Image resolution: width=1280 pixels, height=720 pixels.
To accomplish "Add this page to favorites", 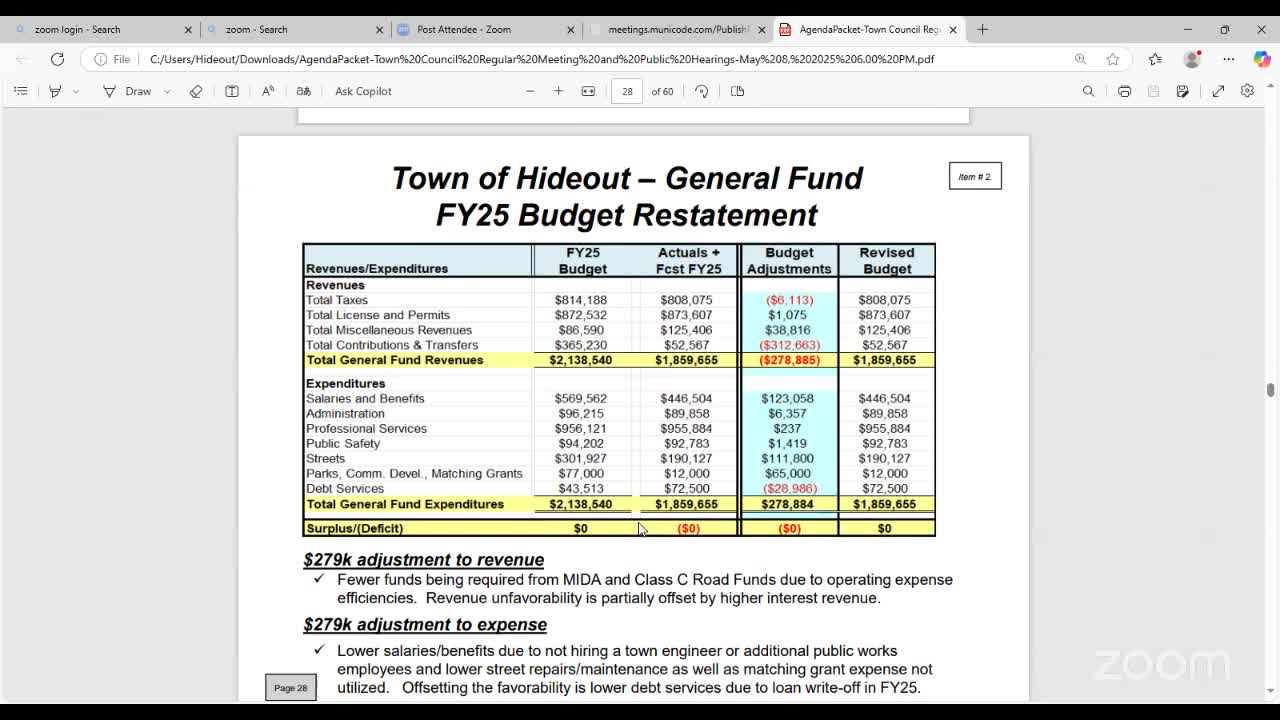I will pos(1113,59).
